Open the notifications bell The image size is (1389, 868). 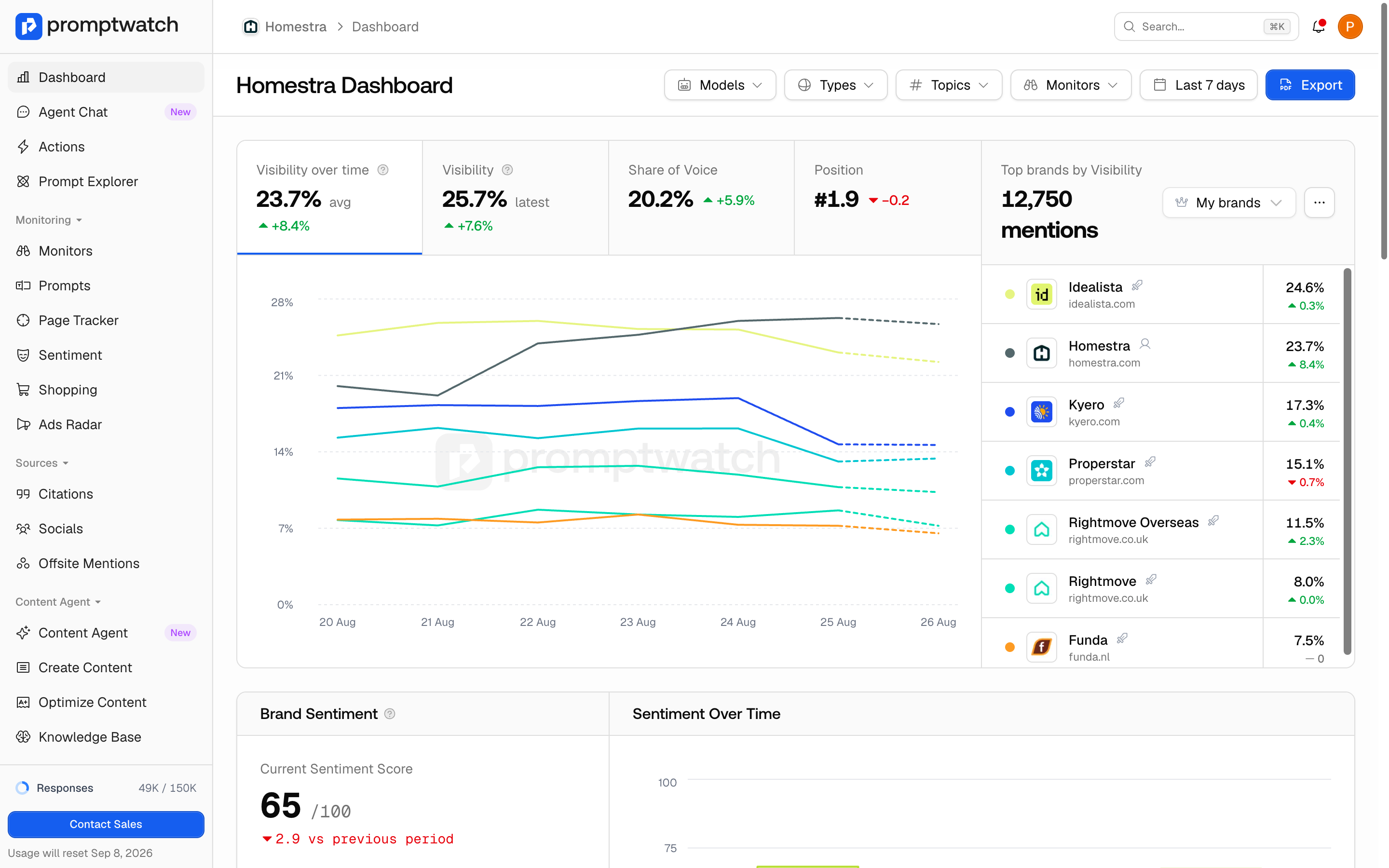pyautogui.click(x=1319, y=27)
